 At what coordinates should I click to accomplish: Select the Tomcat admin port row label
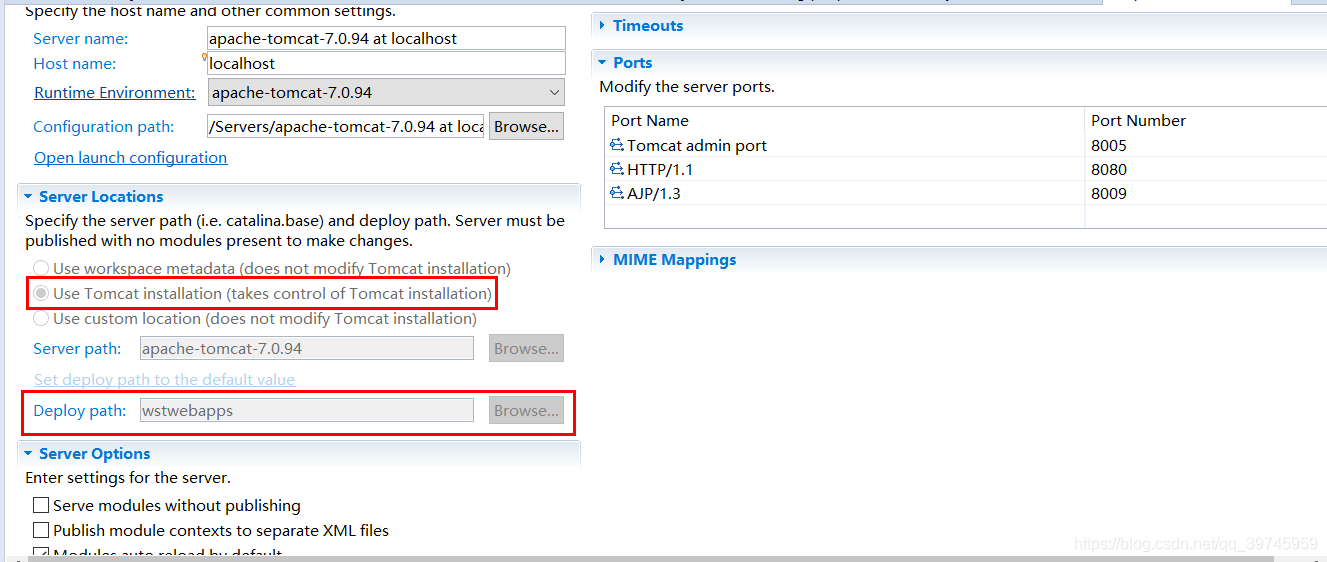697,146
